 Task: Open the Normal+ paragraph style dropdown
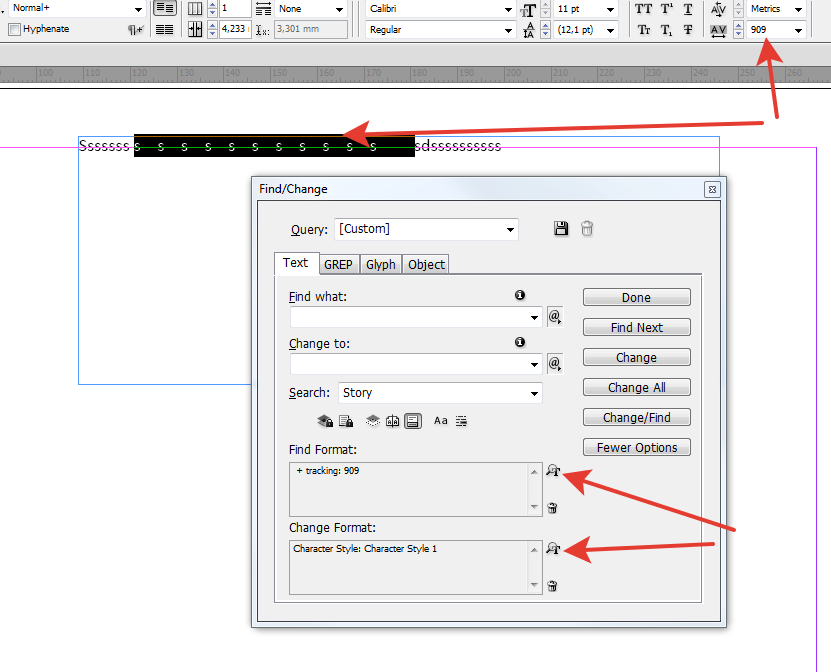138,10
